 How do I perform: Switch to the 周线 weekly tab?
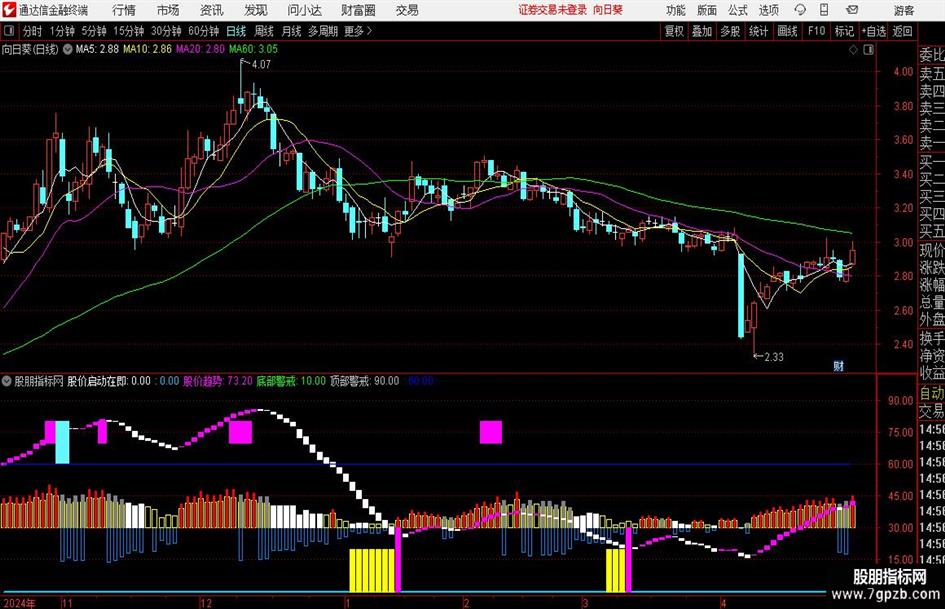[x=264, y=31]
